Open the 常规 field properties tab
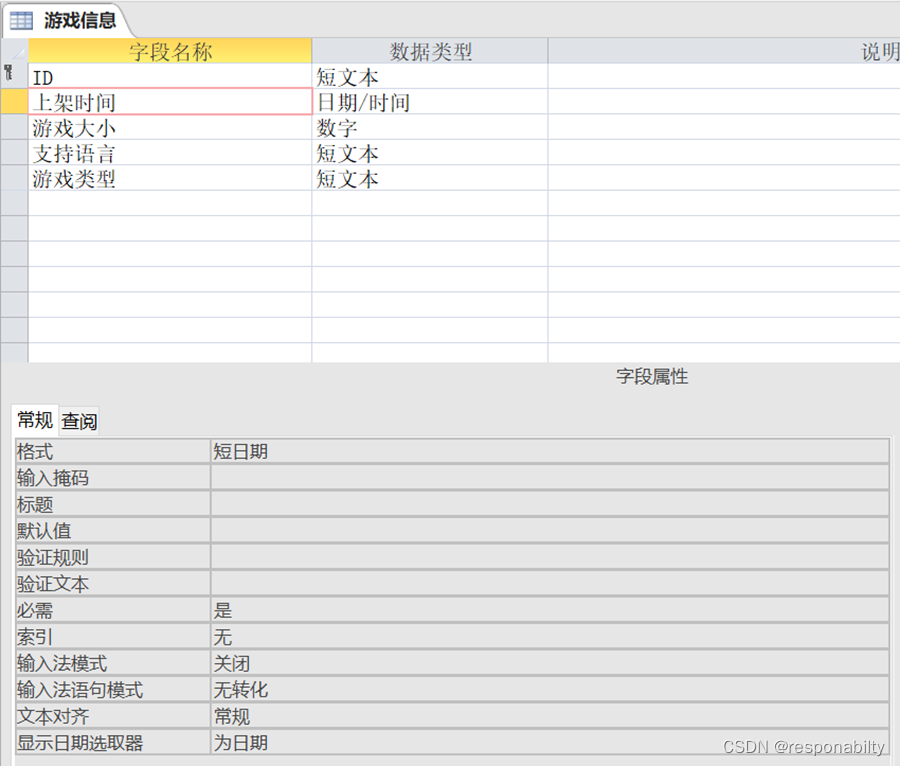 35,420
